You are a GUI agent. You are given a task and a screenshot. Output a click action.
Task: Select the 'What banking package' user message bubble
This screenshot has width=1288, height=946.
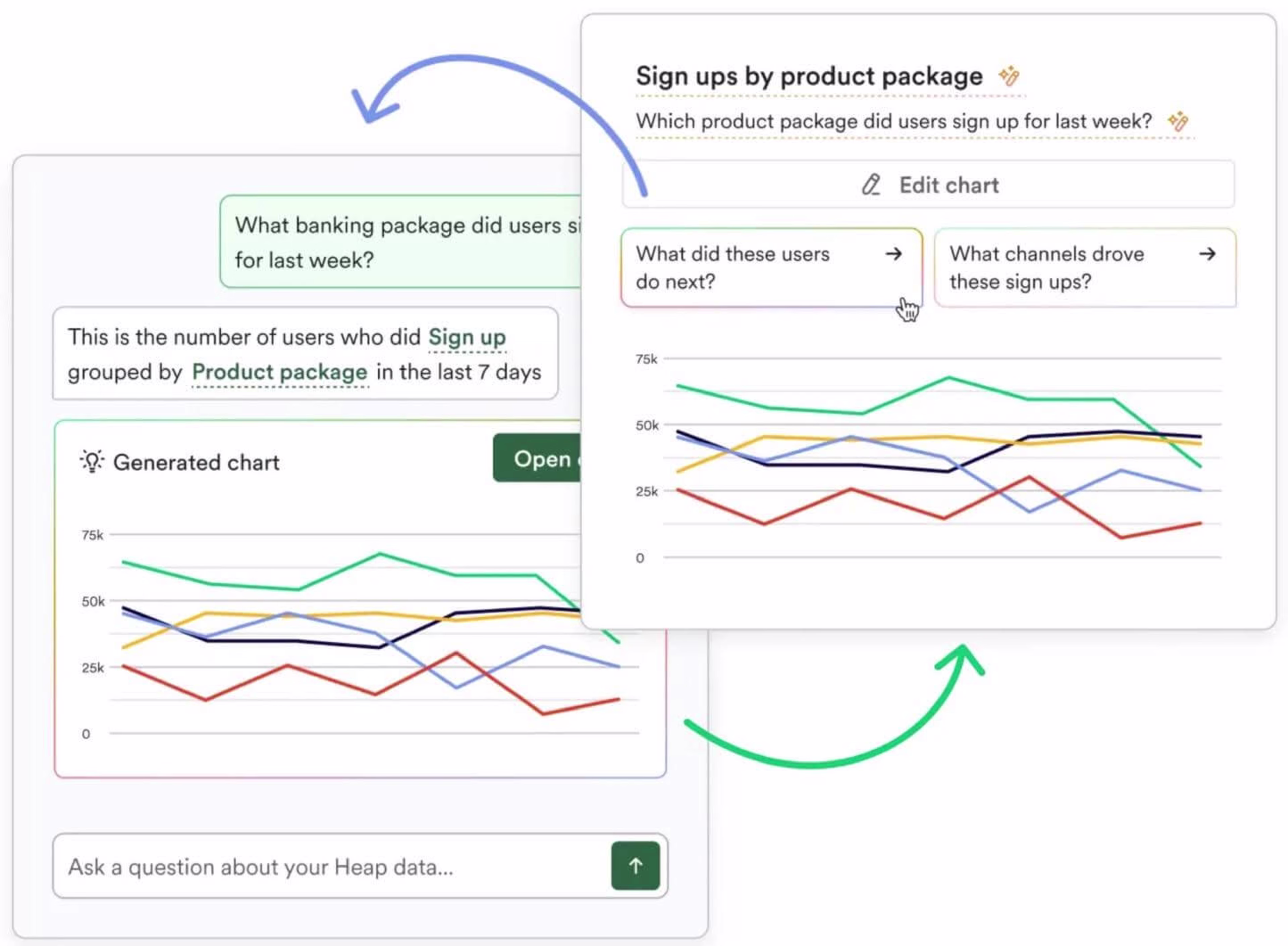(x=401, y=242)
